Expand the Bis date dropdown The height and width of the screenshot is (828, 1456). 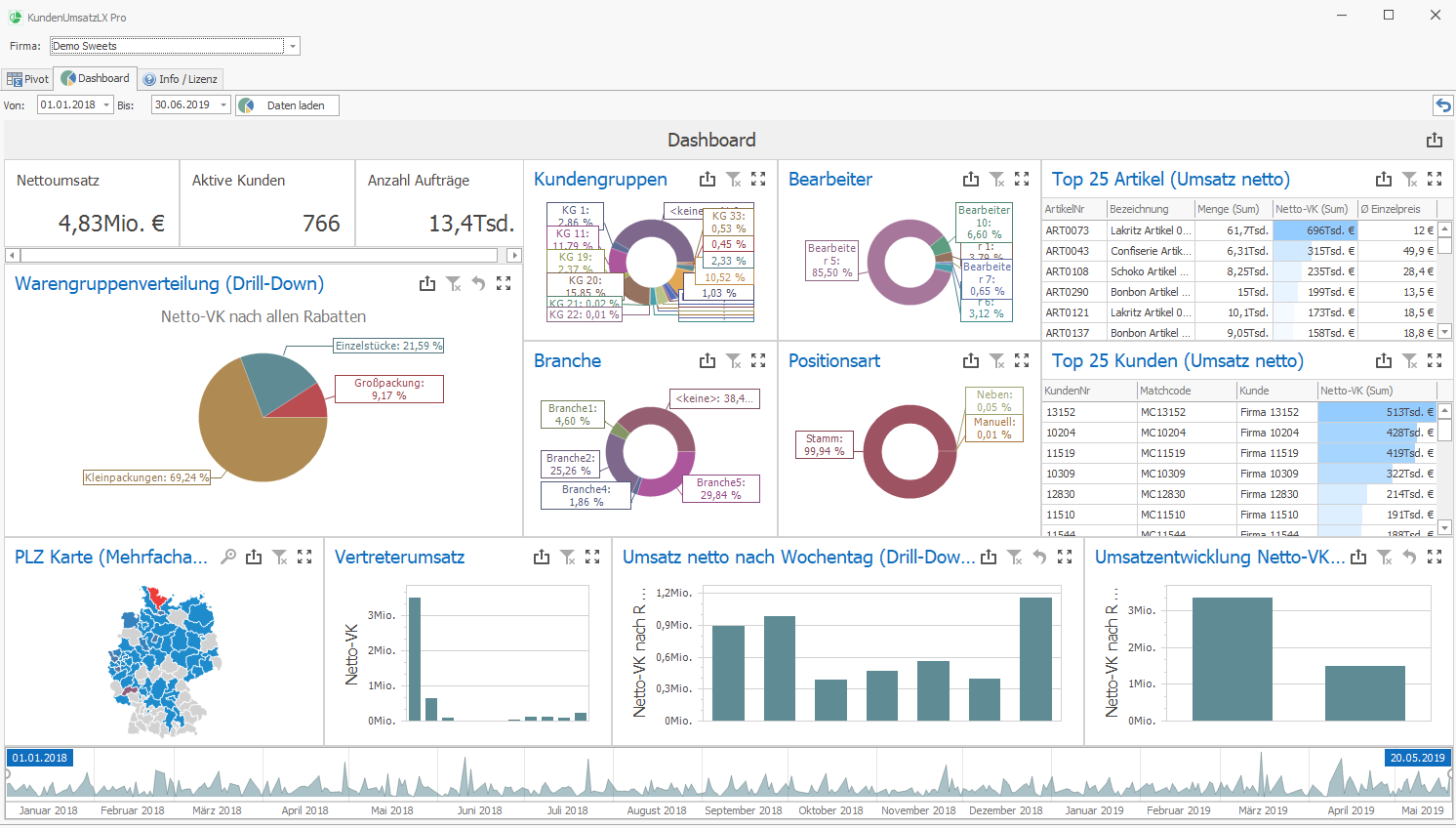223,105
